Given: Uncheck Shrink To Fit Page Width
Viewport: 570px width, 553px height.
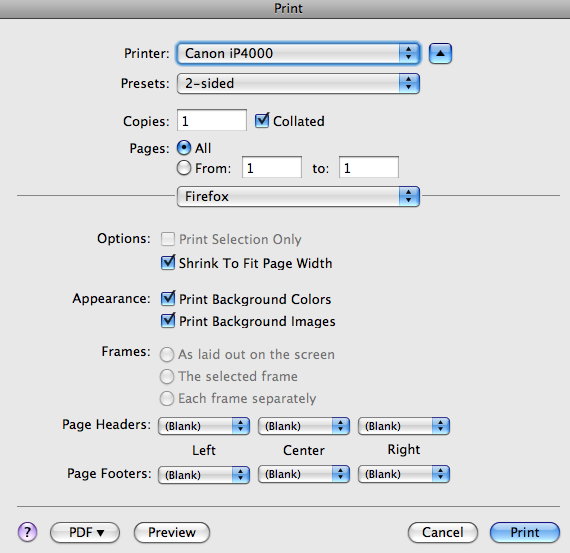Looking at the screenshot, I should (x=168, y=262).
